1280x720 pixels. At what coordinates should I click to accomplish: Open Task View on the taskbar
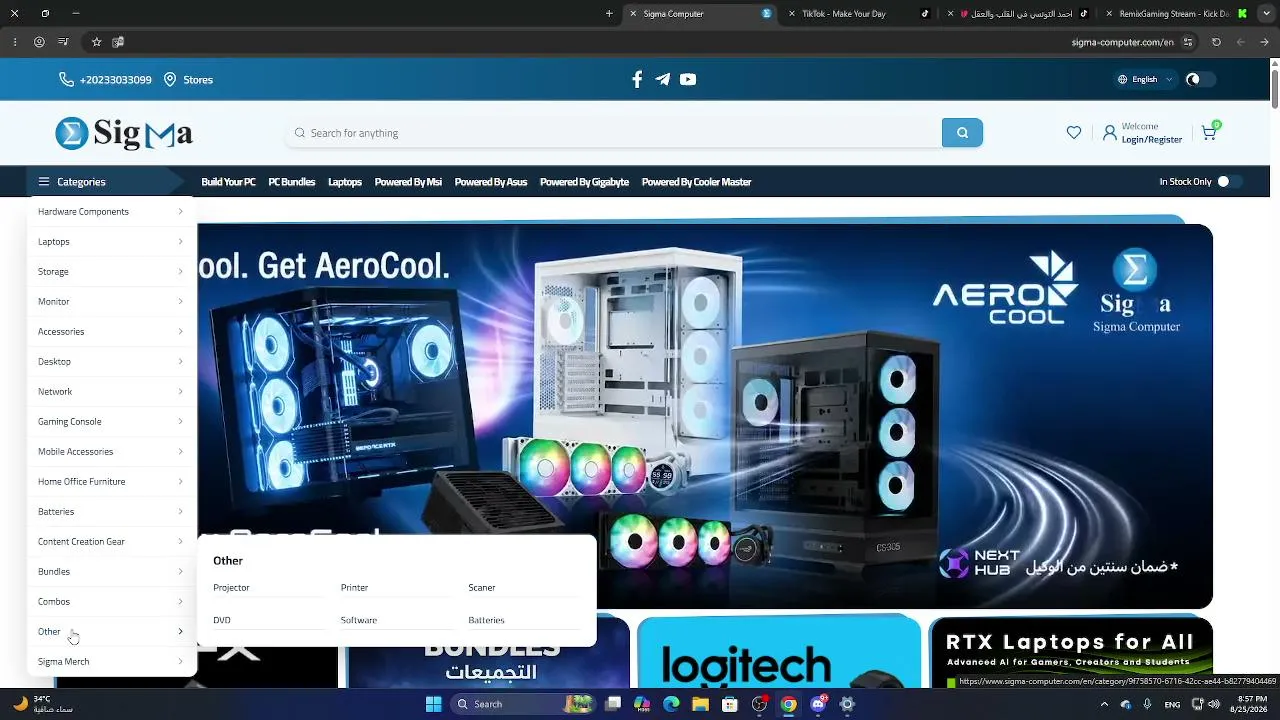pos(613,704)
